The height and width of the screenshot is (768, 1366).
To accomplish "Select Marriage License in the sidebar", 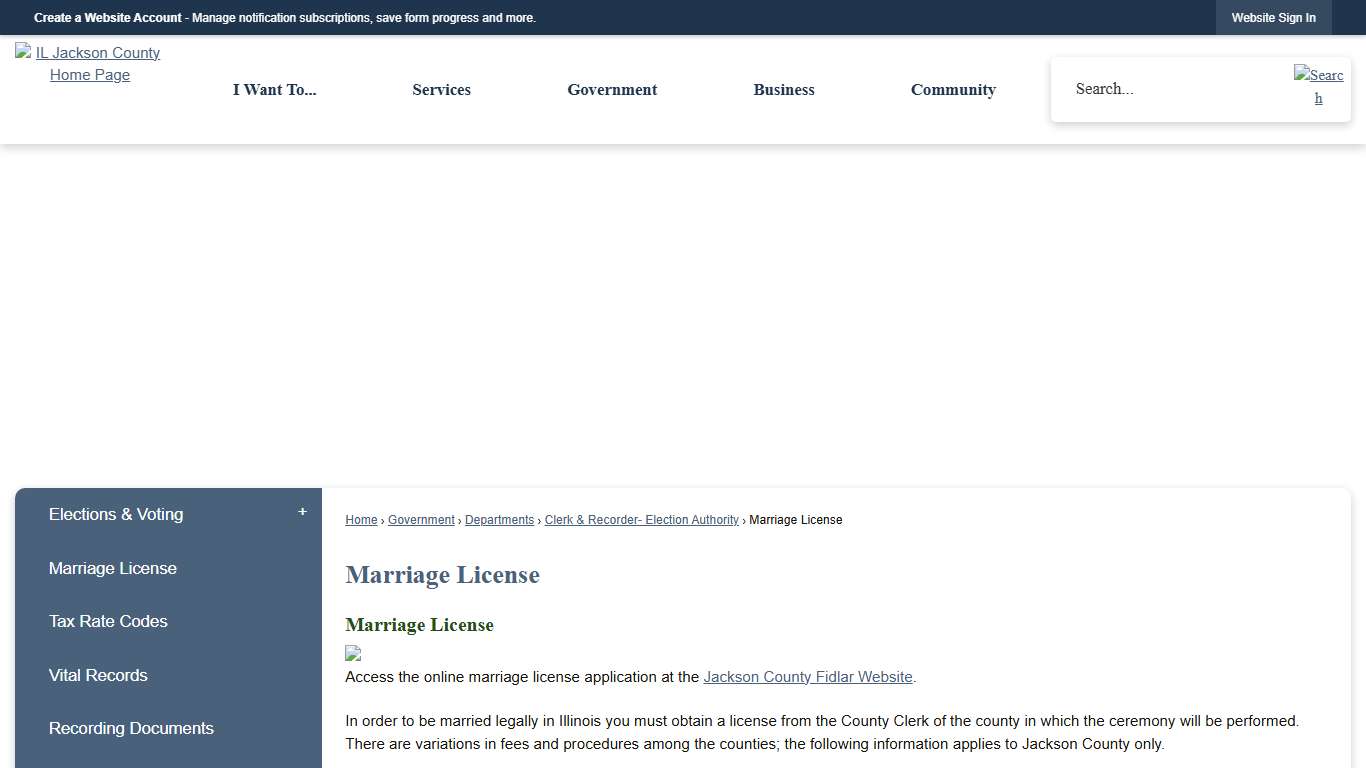I will (113, 568).
